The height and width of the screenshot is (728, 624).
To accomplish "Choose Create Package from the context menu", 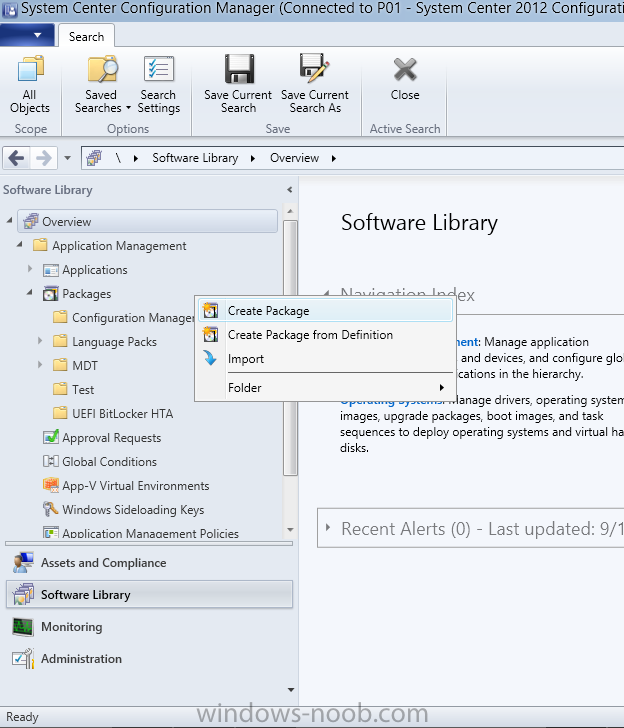I will [325, 311].
